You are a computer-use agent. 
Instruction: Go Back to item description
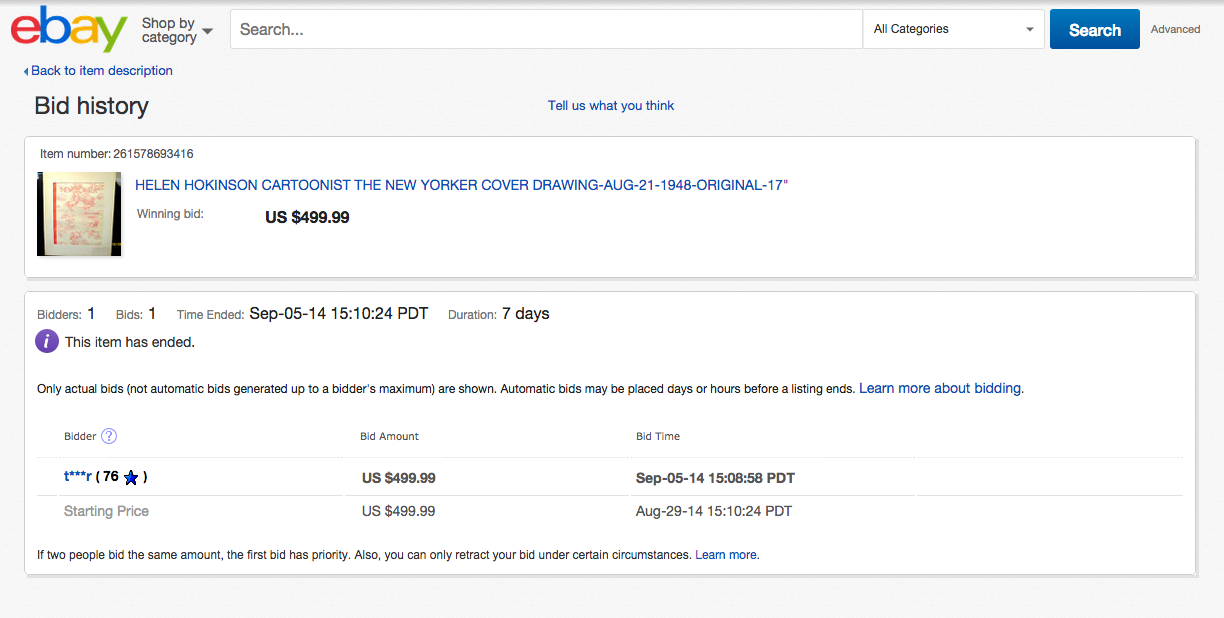pyautogui.click(x=98, y=71)
